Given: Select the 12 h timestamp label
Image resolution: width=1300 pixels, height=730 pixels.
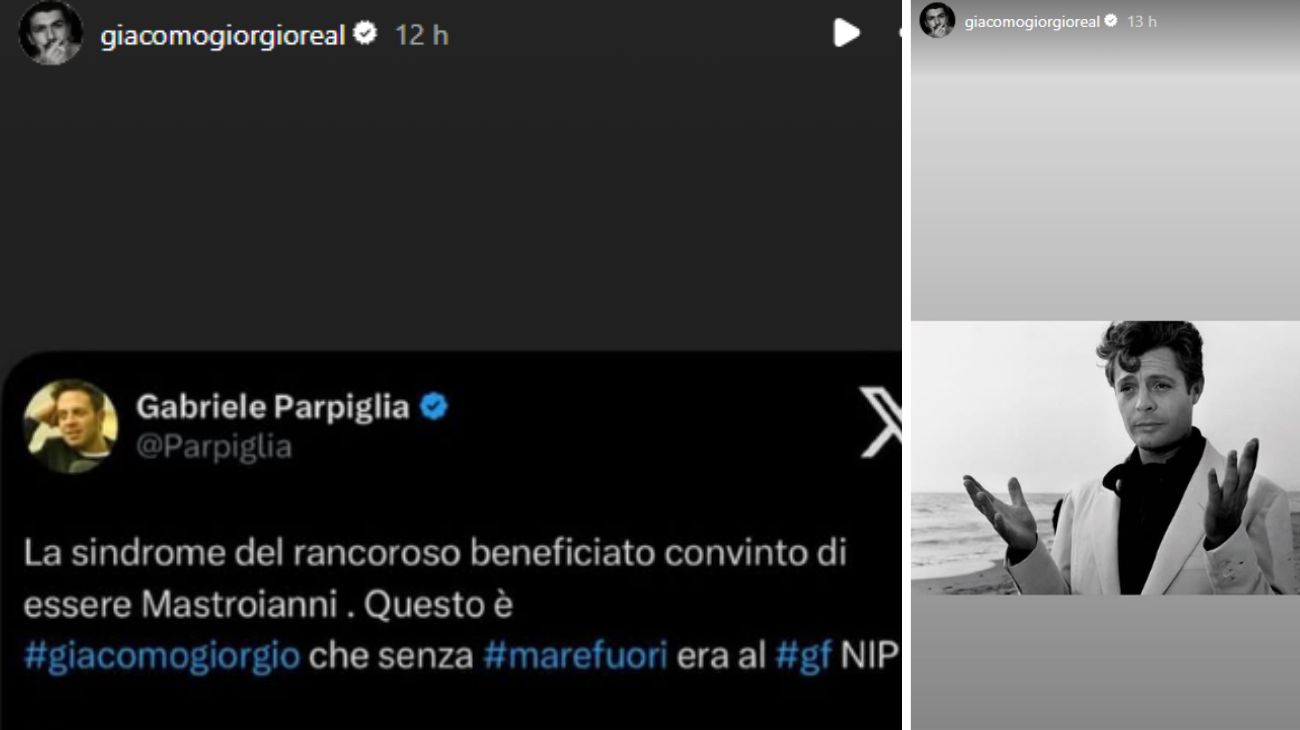Looking at the screenshot, I should click(x=422, y=35).
